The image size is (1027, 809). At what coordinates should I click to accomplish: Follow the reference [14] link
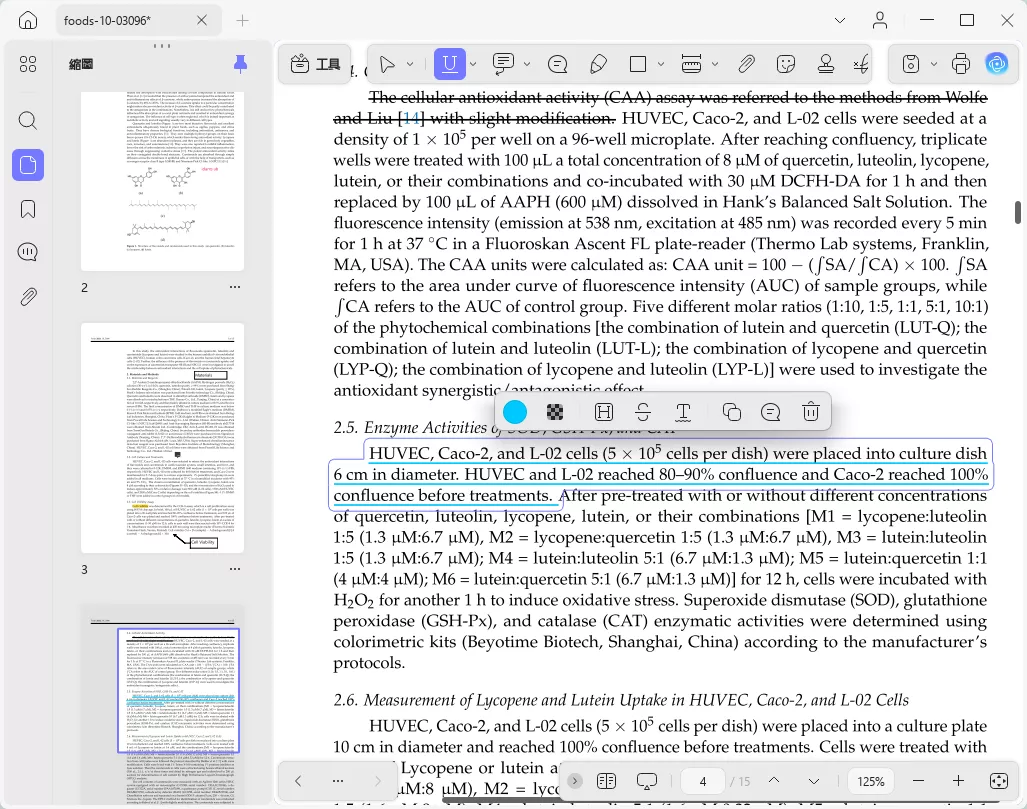coord(411,119)
